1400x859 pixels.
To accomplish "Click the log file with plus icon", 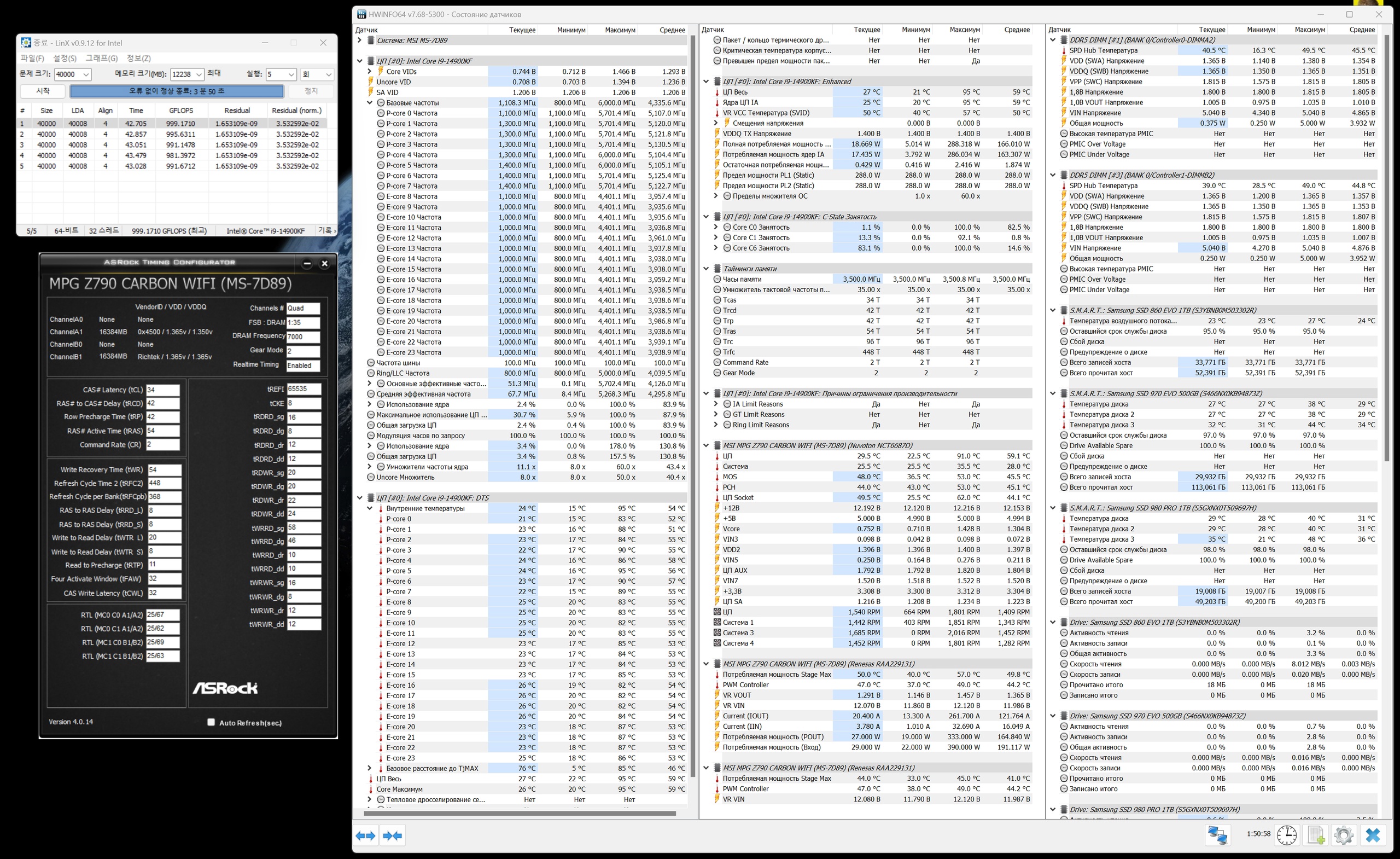I will (1316, 835).
